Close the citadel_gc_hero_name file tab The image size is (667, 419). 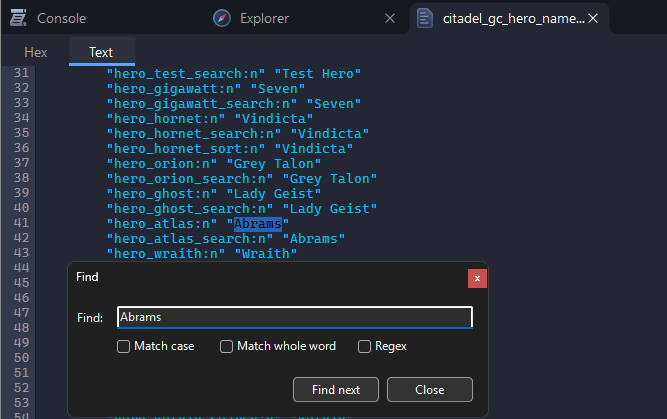[x=593, y=18]
